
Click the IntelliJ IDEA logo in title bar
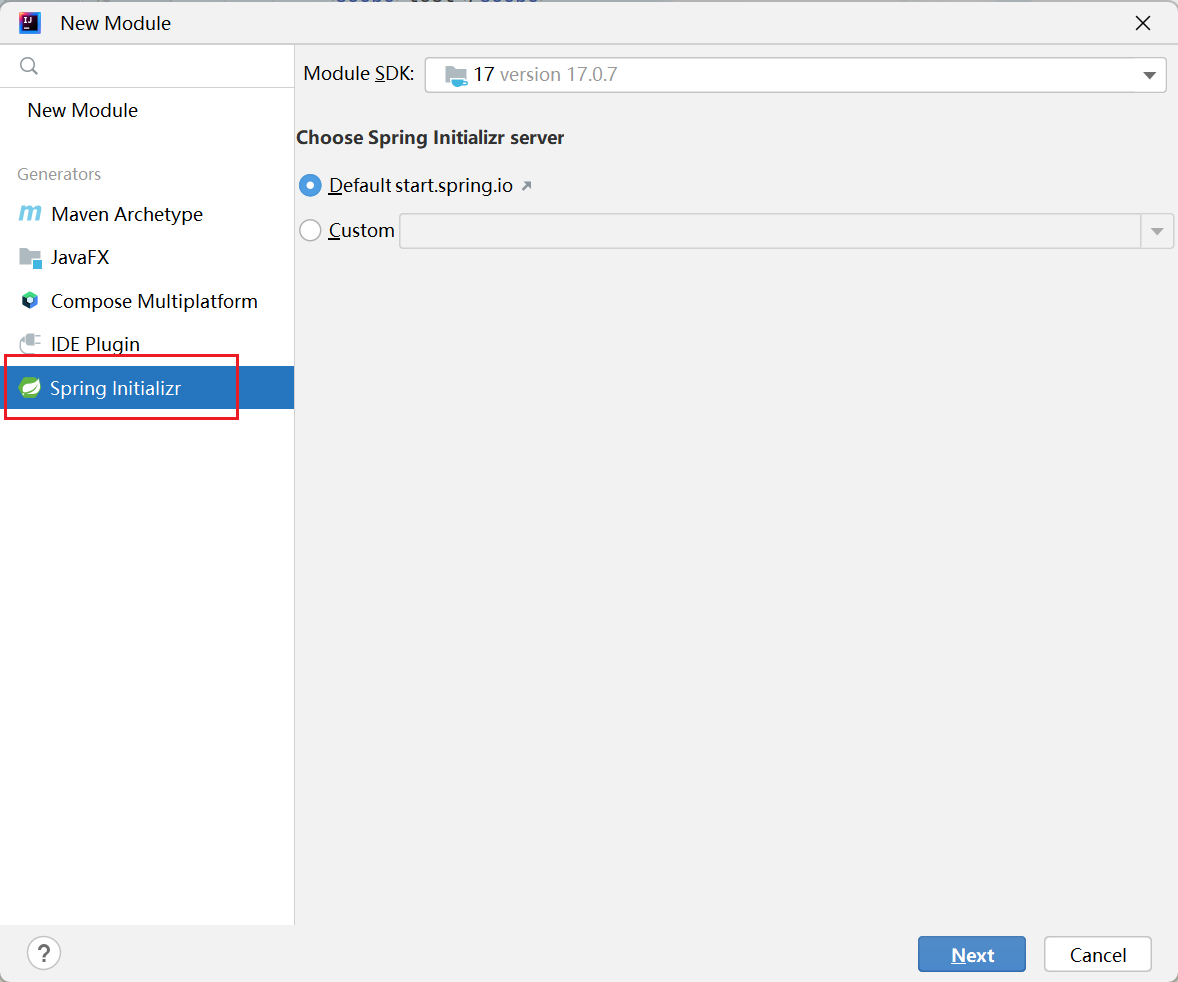click(29, 23)
